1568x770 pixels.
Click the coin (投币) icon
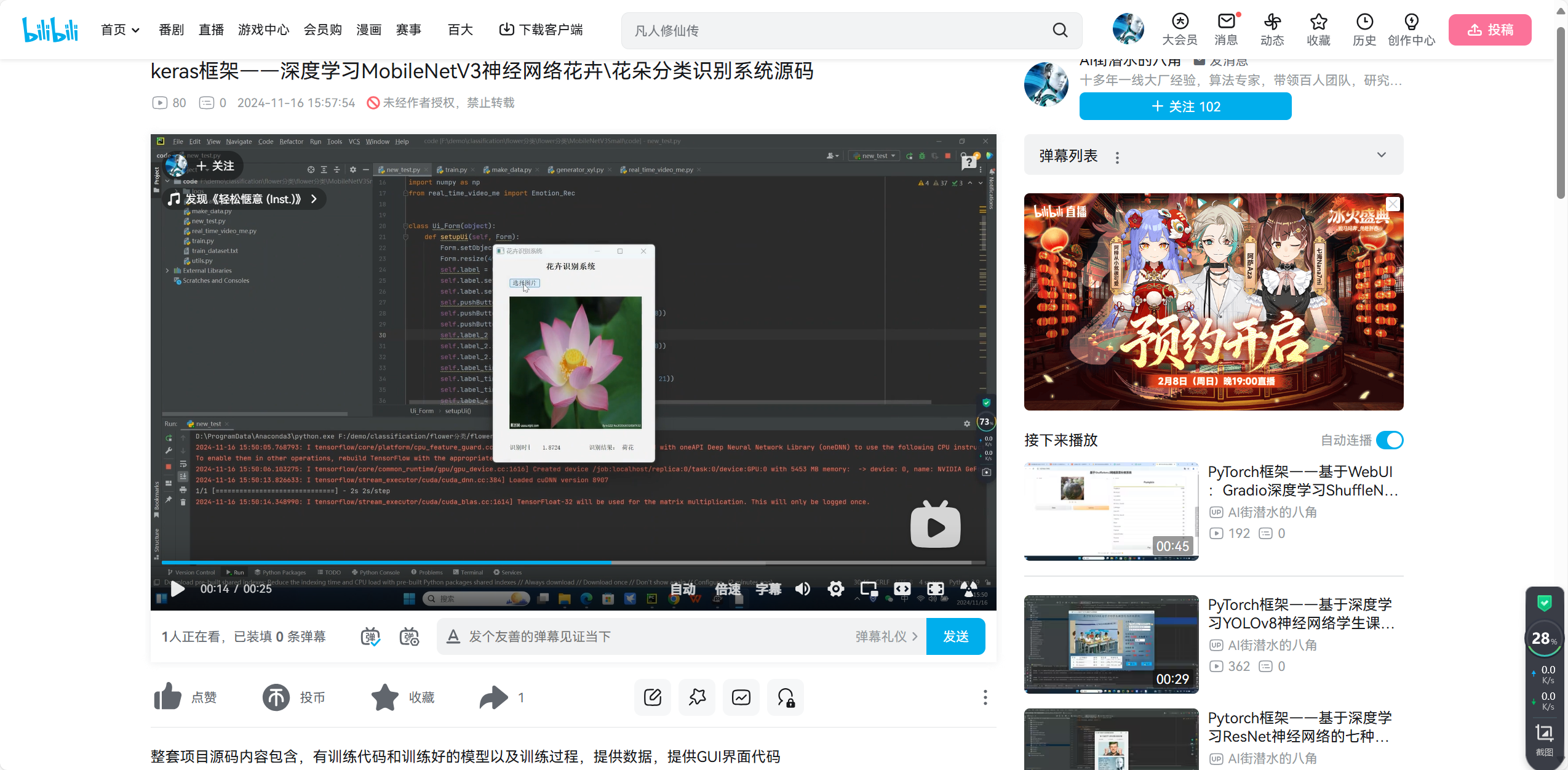pyautogui.click(x=276, y=697)
